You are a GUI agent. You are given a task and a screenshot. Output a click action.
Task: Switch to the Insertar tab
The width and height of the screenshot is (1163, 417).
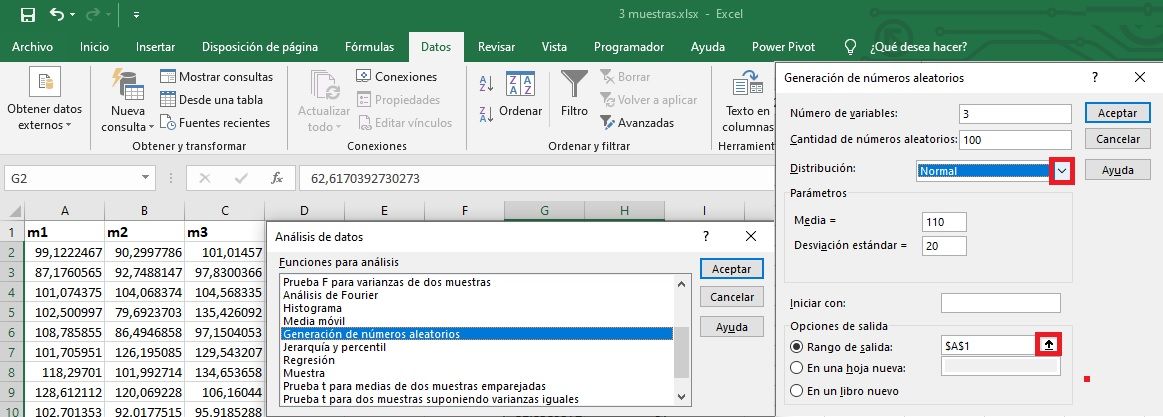tap(156, 47)
